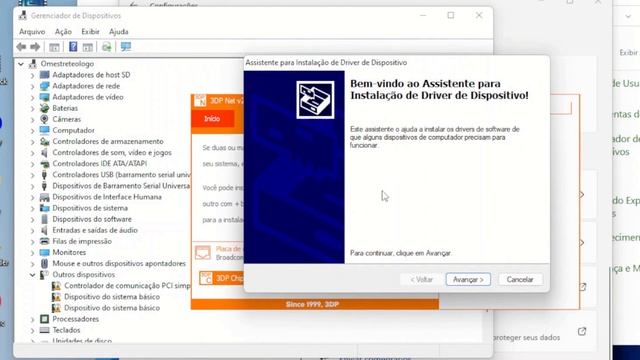The height and width of the screenshot is (360, 640).
Task: Collapse the Omestreteologo root node
Action: (x=21, y=64)
